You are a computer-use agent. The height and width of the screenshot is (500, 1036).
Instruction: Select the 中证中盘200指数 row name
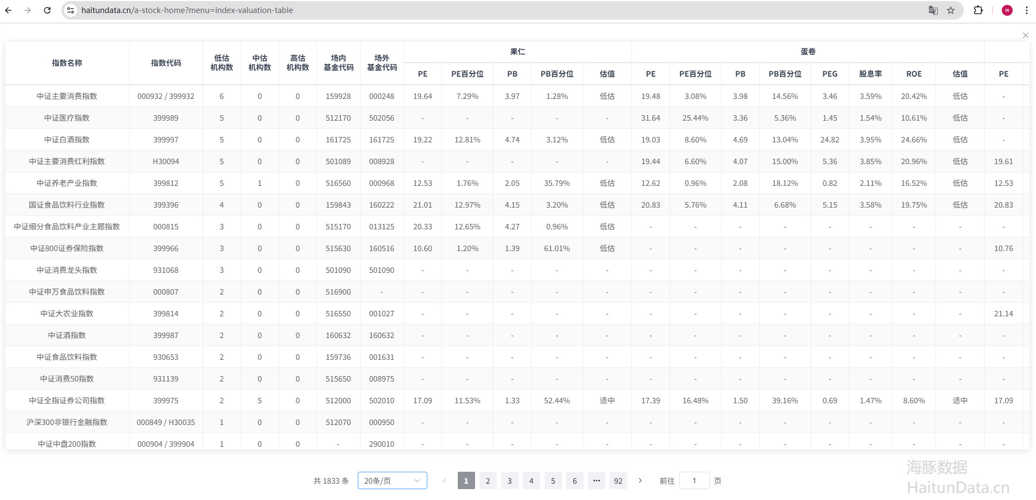point(67,445)
